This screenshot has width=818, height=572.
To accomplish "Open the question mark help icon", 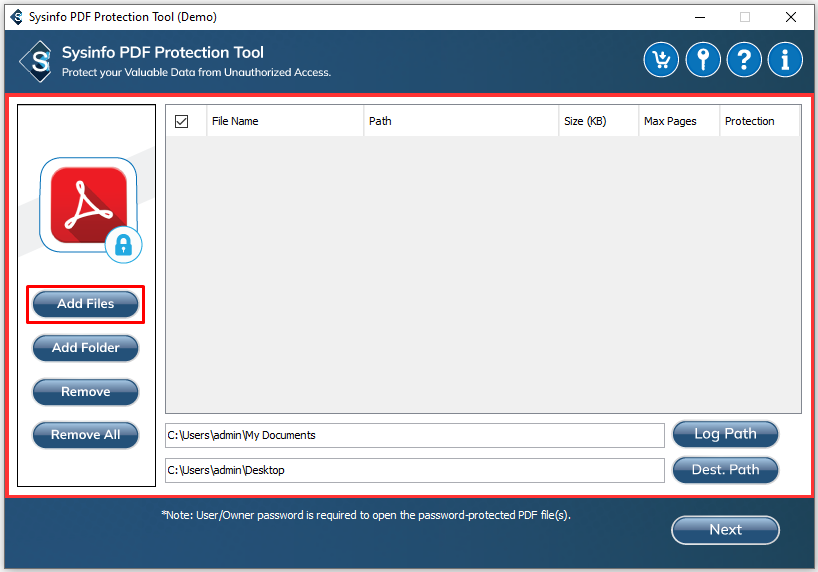I will (744, 60).
